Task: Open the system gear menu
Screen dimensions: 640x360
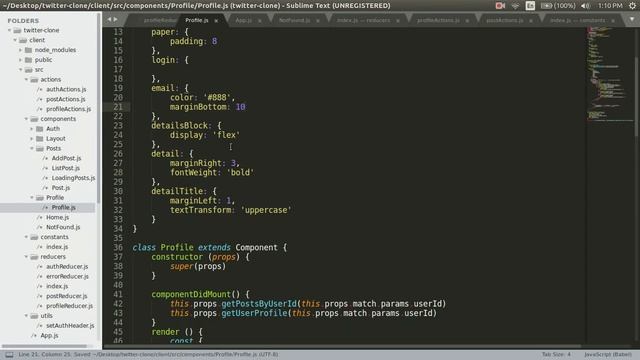Action: pyautogui.click(x=632, y=6)
